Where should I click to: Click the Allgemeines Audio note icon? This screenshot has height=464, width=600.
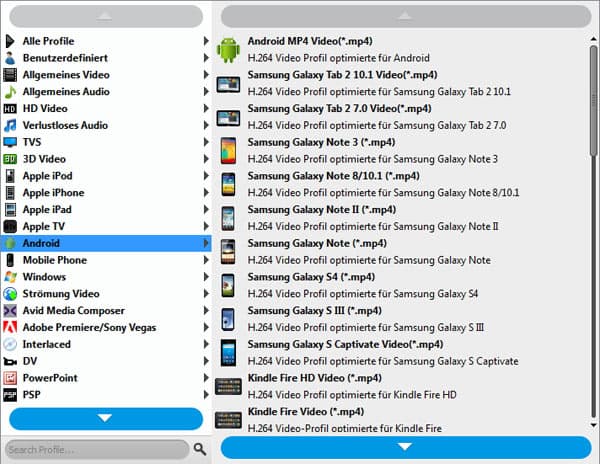10,92
